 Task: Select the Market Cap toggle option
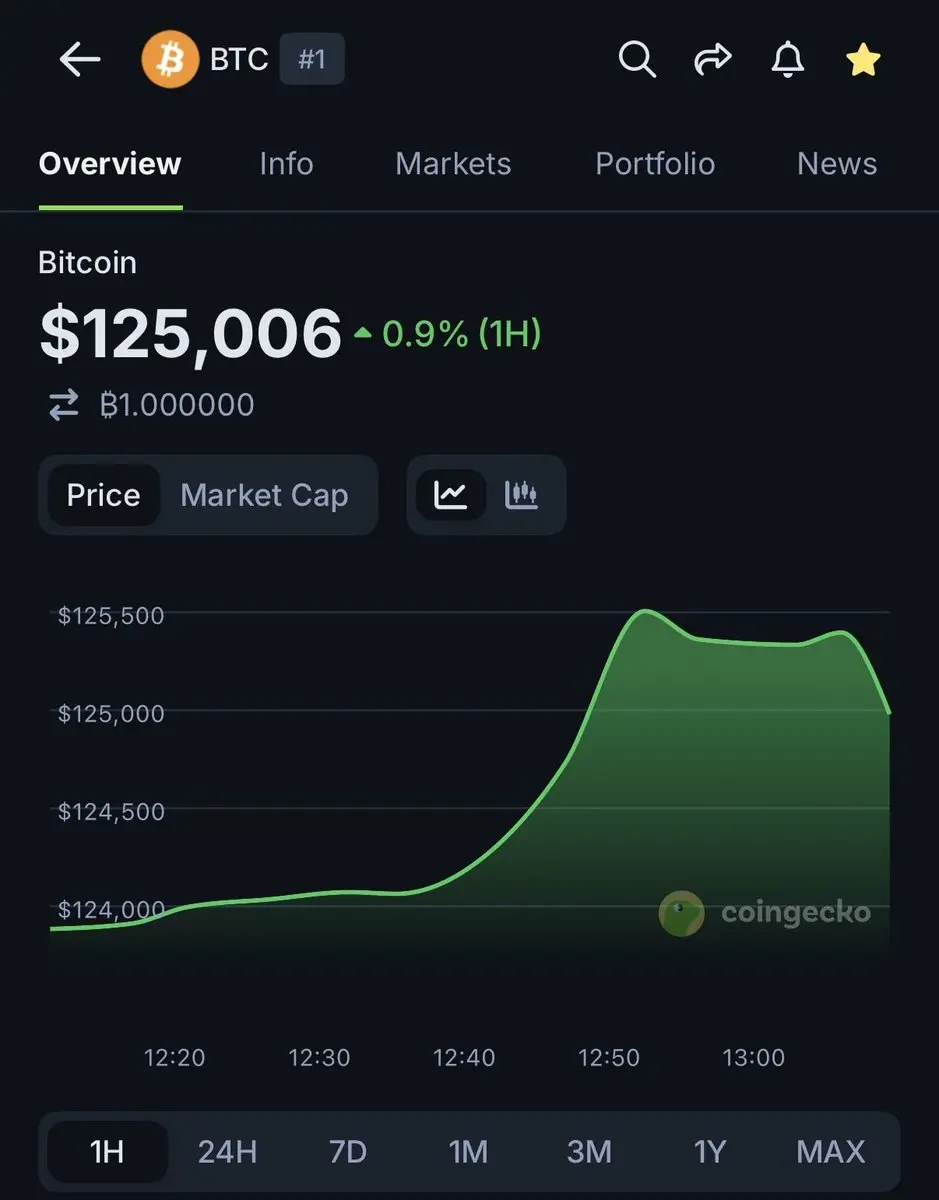[x=264, y=495]
